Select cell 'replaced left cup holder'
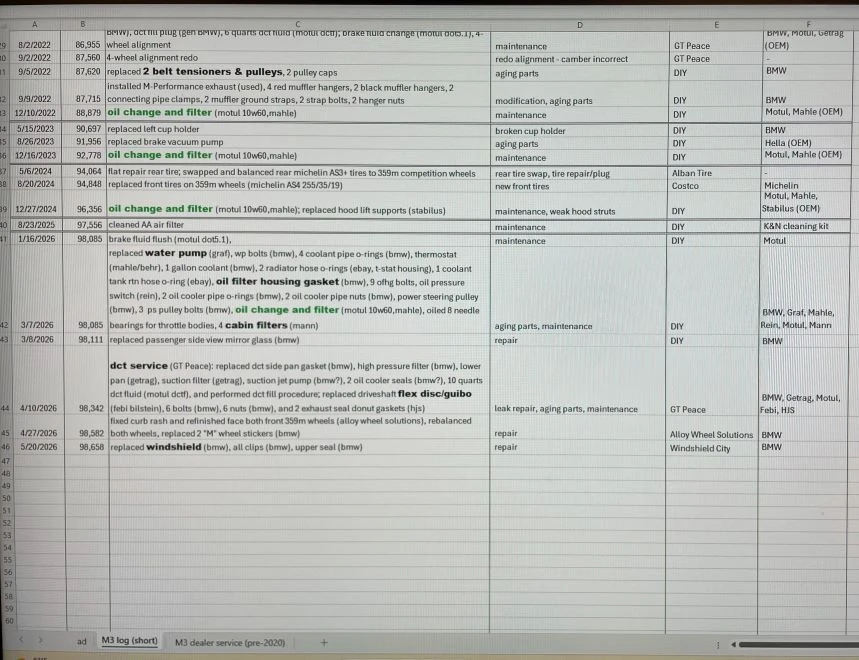Viewport: 859px width, 660px height. pyautogui.click(x=299, y=129)
